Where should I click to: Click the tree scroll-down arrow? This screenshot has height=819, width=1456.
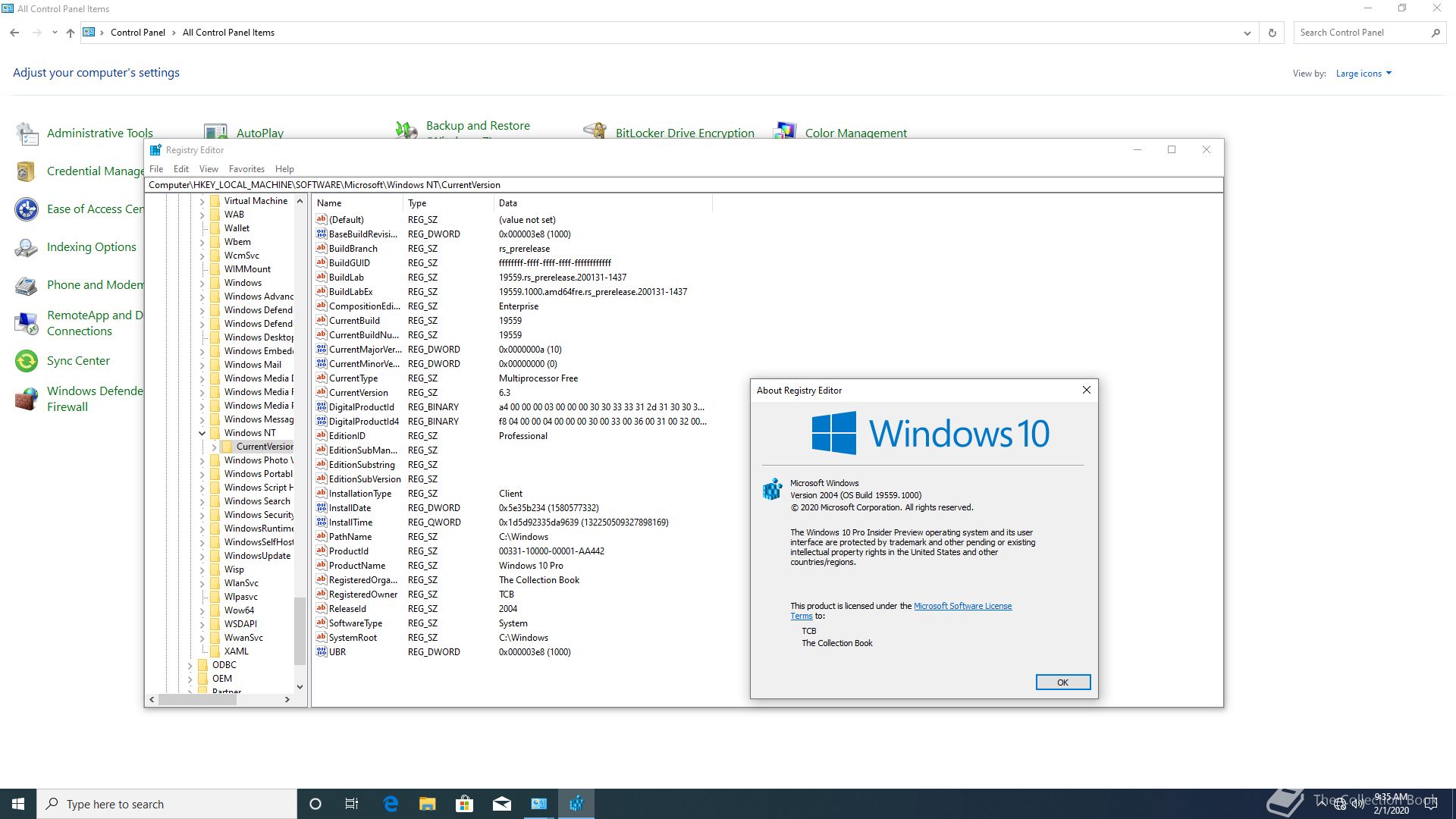coord(300,686)
